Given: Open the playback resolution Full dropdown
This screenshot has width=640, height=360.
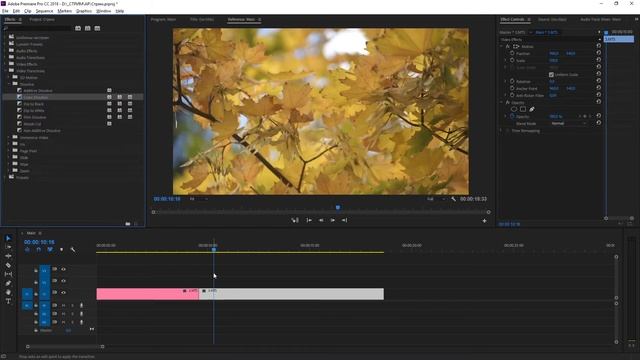Looking at the screenshot, I should 436,199.
